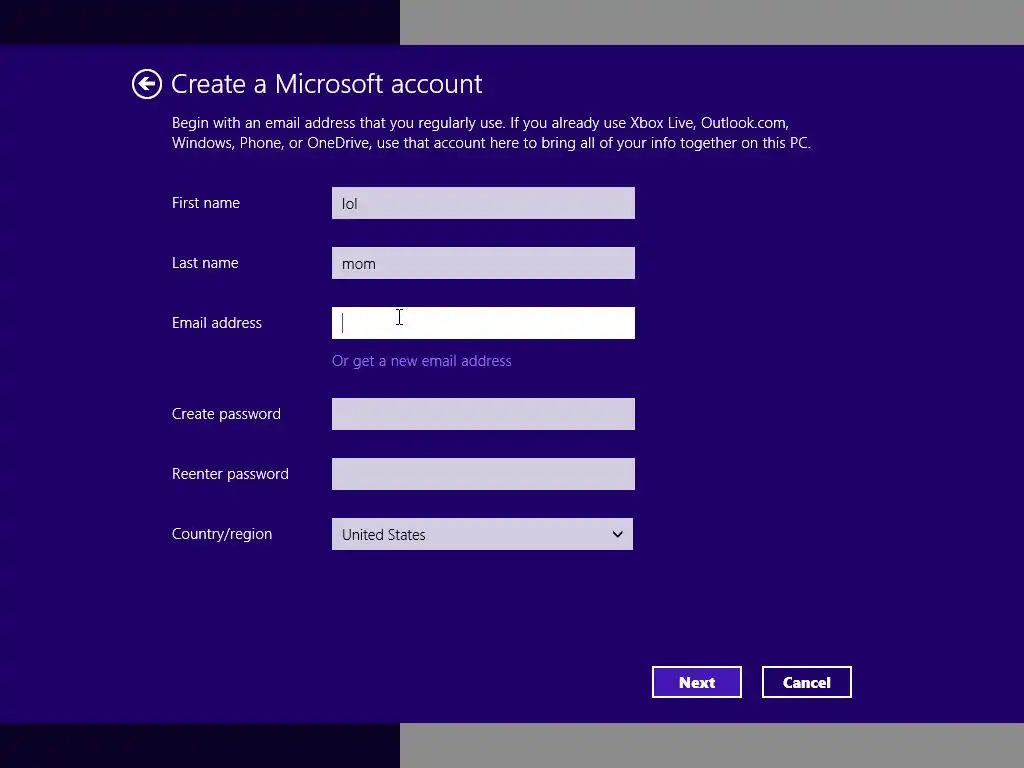1024x768 pixels.
Task: Select the Reenter password field
Action: click(483, 474)
